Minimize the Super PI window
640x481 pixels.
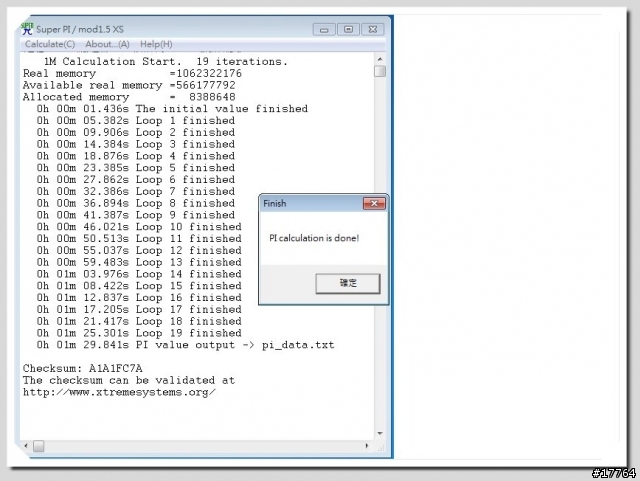point(324,29)
